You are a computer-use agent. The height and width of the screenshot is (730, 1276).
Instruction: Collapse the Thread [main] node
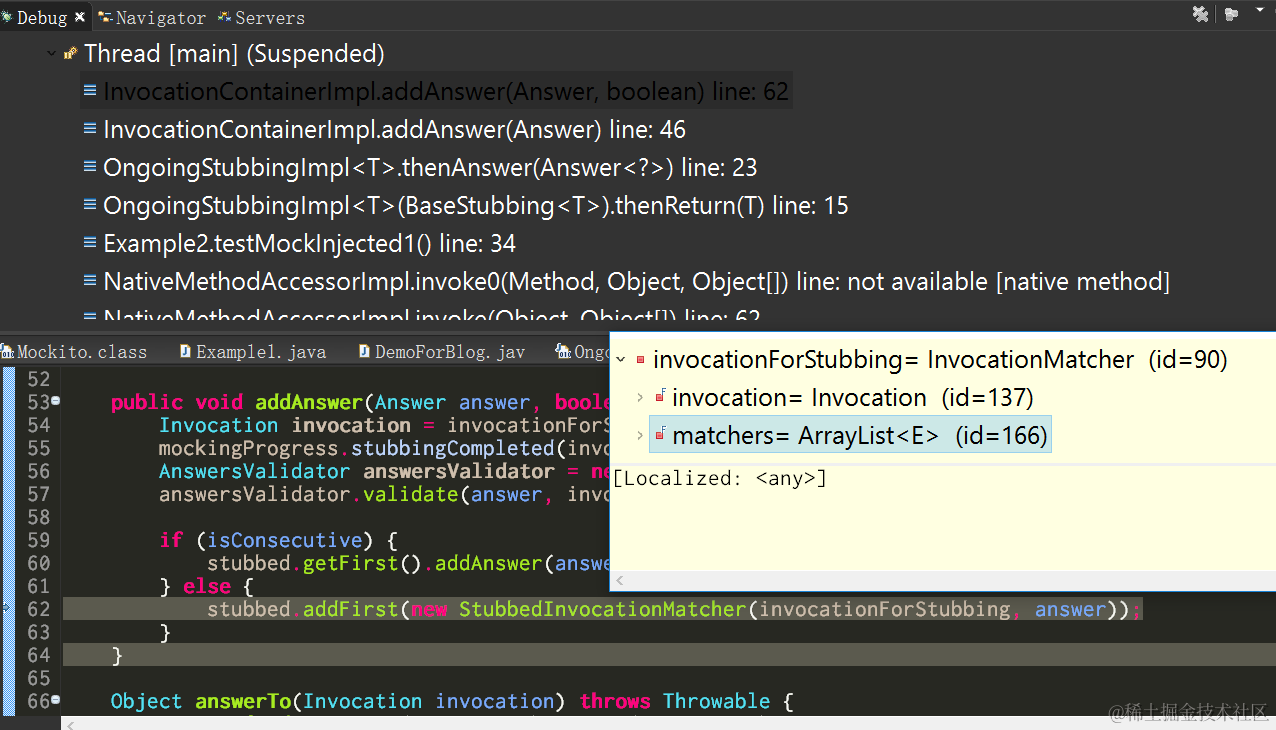(52, 54)
